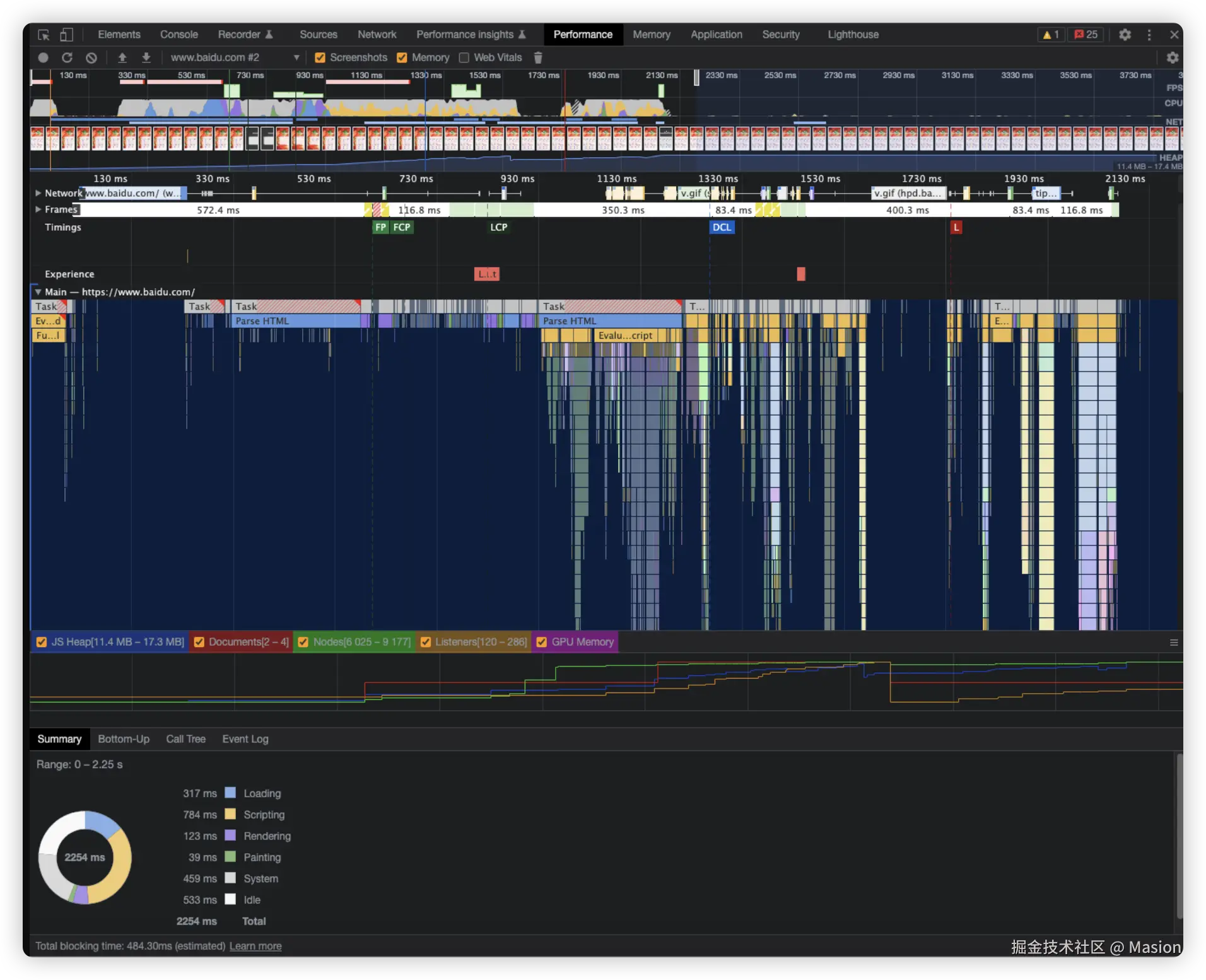1206x980 pixels.
Task: Click the save profile download icon
Action: pyautogui.click(x=146, y=57)
